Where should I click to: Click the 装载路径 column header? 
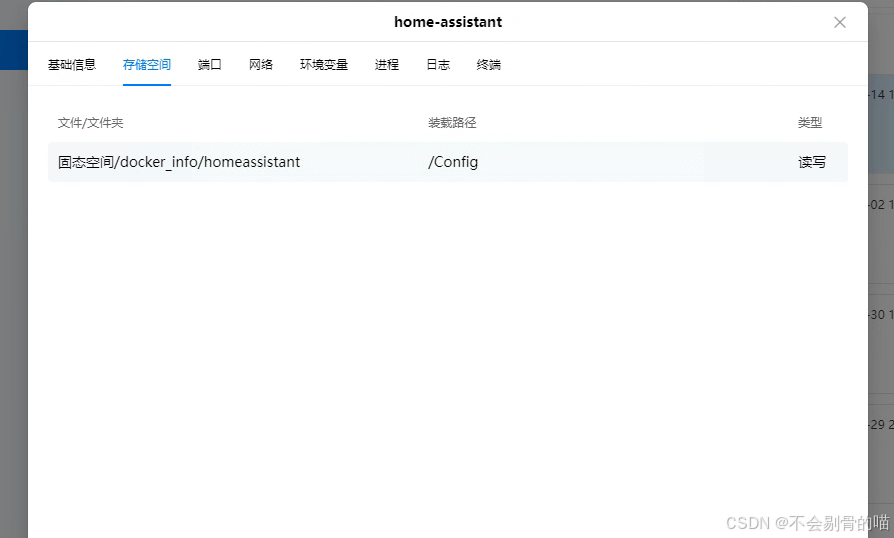452,123
